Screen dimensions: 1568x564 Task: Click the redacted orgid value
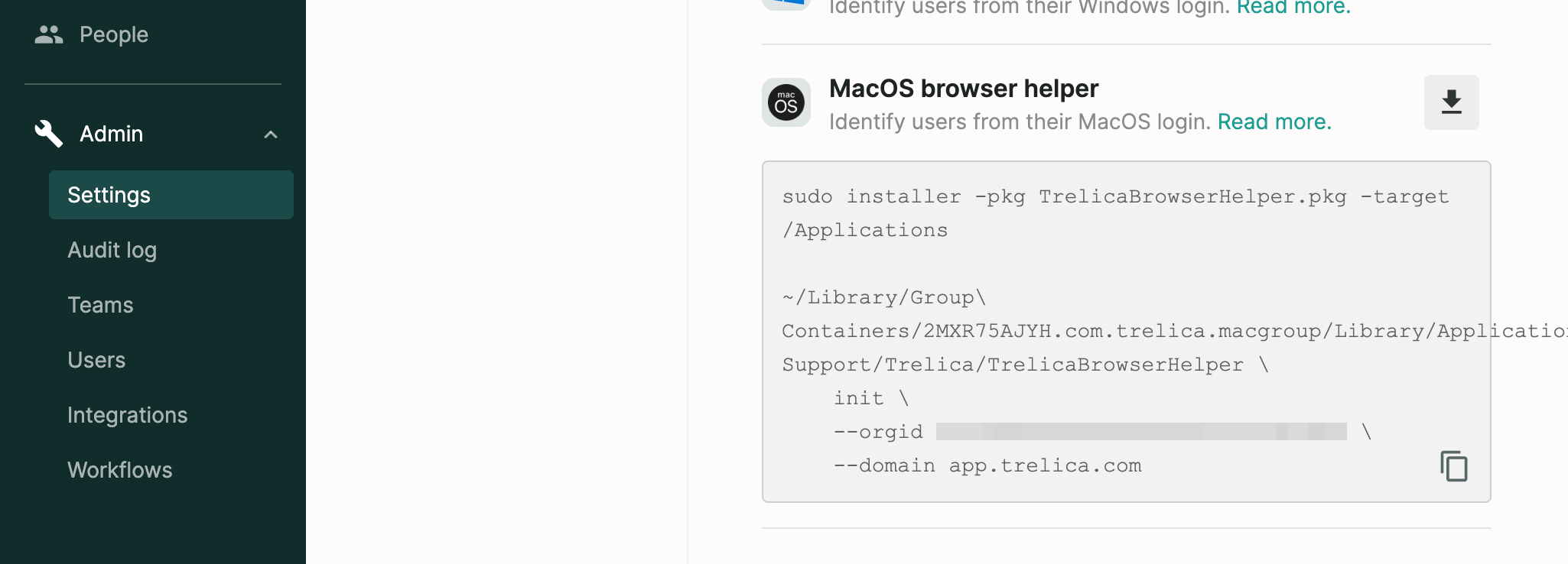click(1141, 432)
